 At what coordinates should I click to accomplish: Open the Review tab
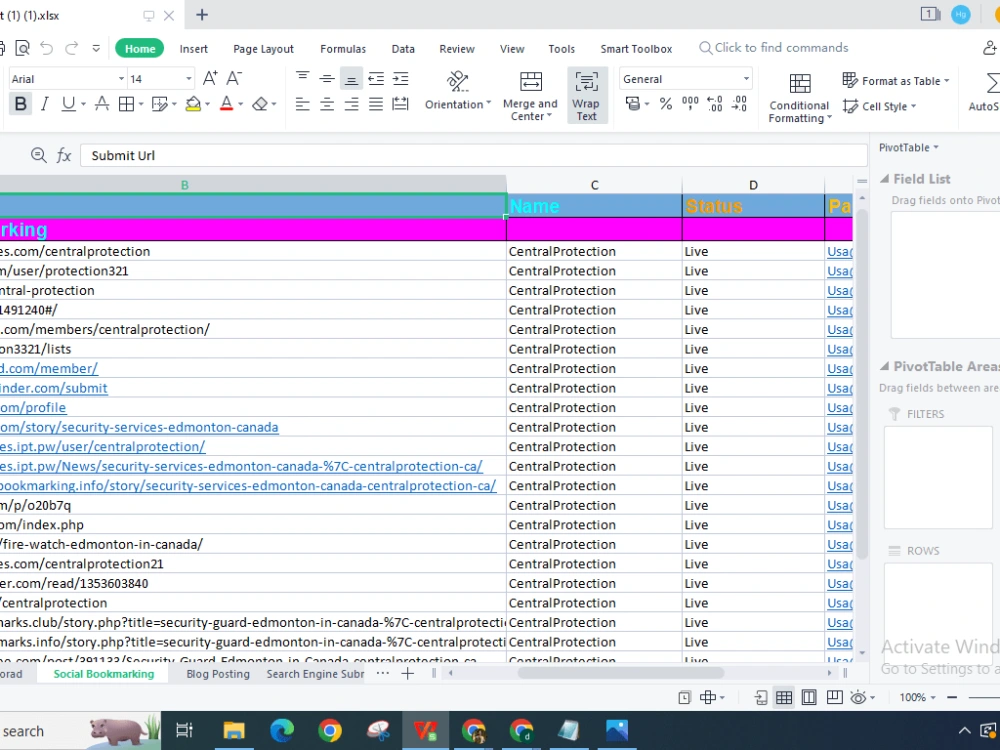(x=457, y=49)
